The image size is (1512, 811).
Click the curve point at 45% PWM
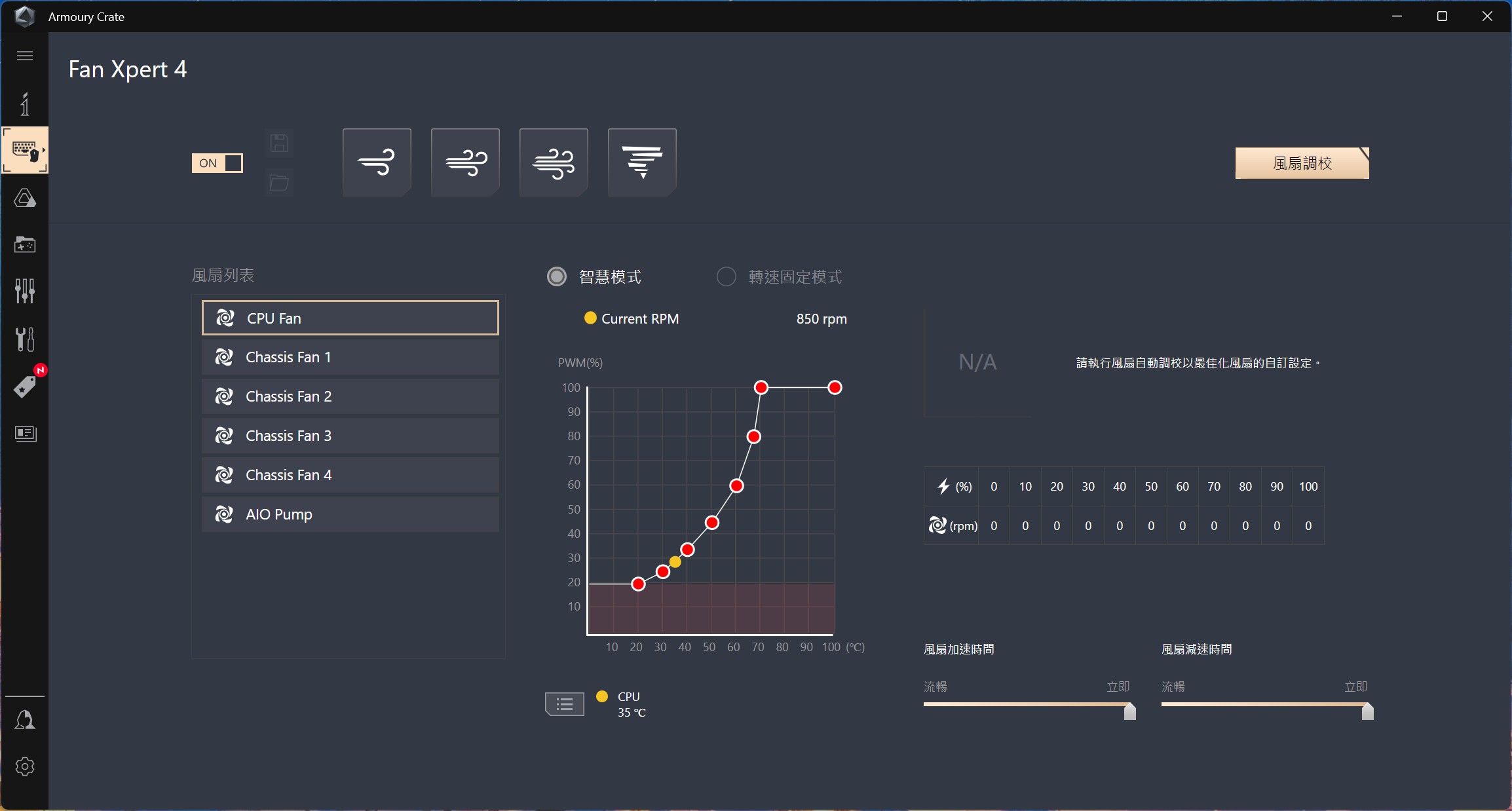tap(712, 523)
